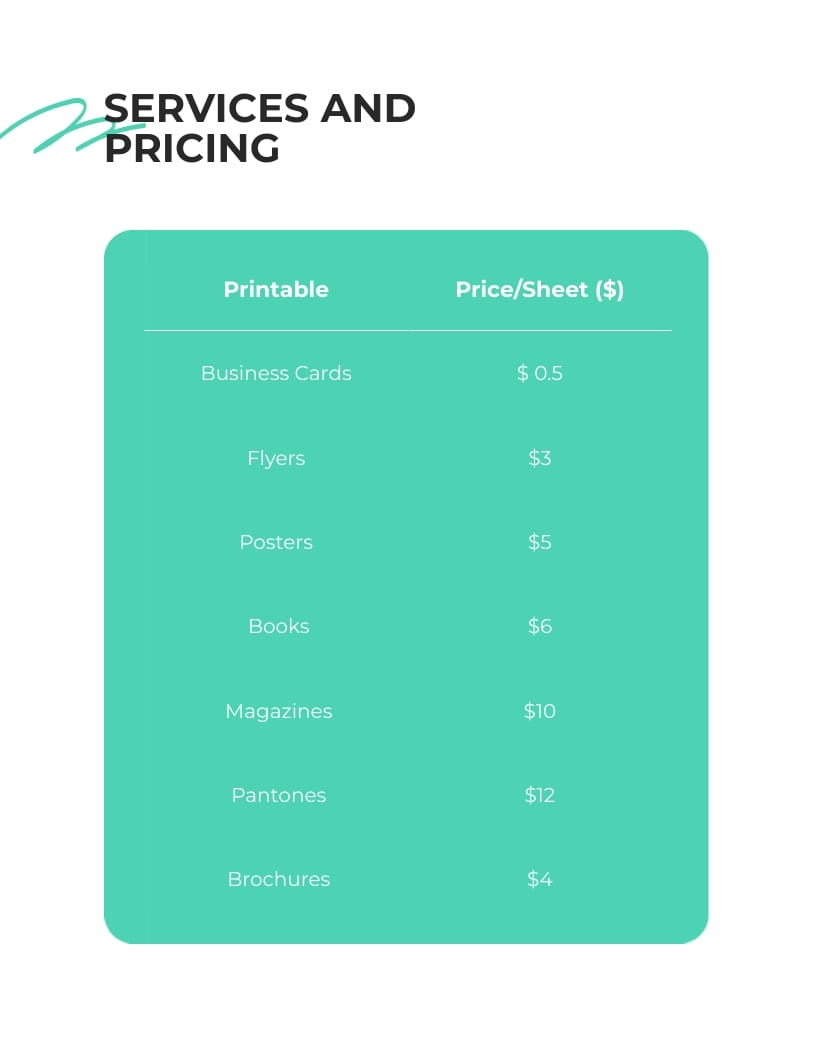816x1056 pixels.
Task: Click the $3 price value
Action: click(540, 458)
